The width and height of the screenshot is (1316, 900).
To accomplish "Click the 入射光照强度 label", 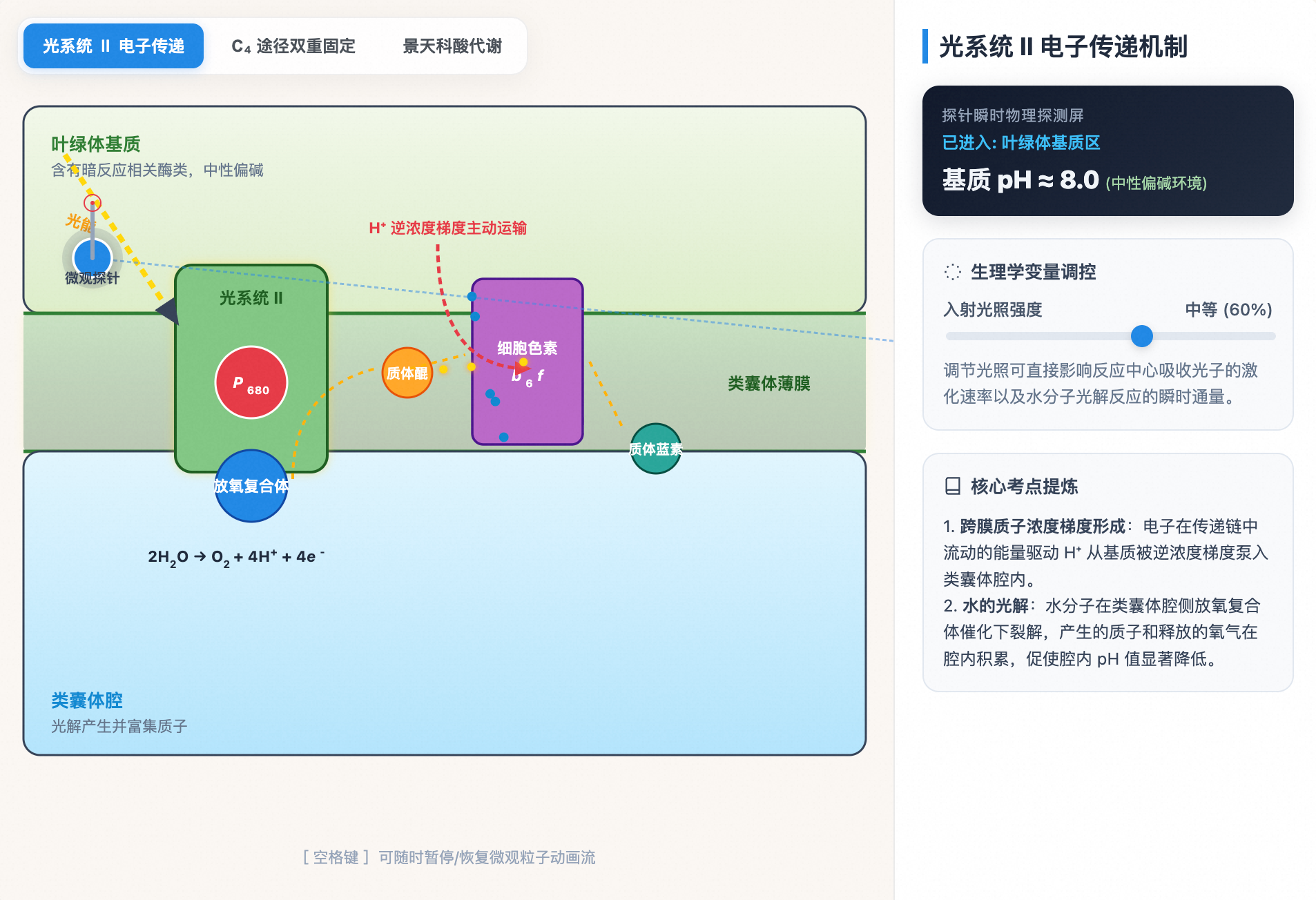I will point(993,310).
